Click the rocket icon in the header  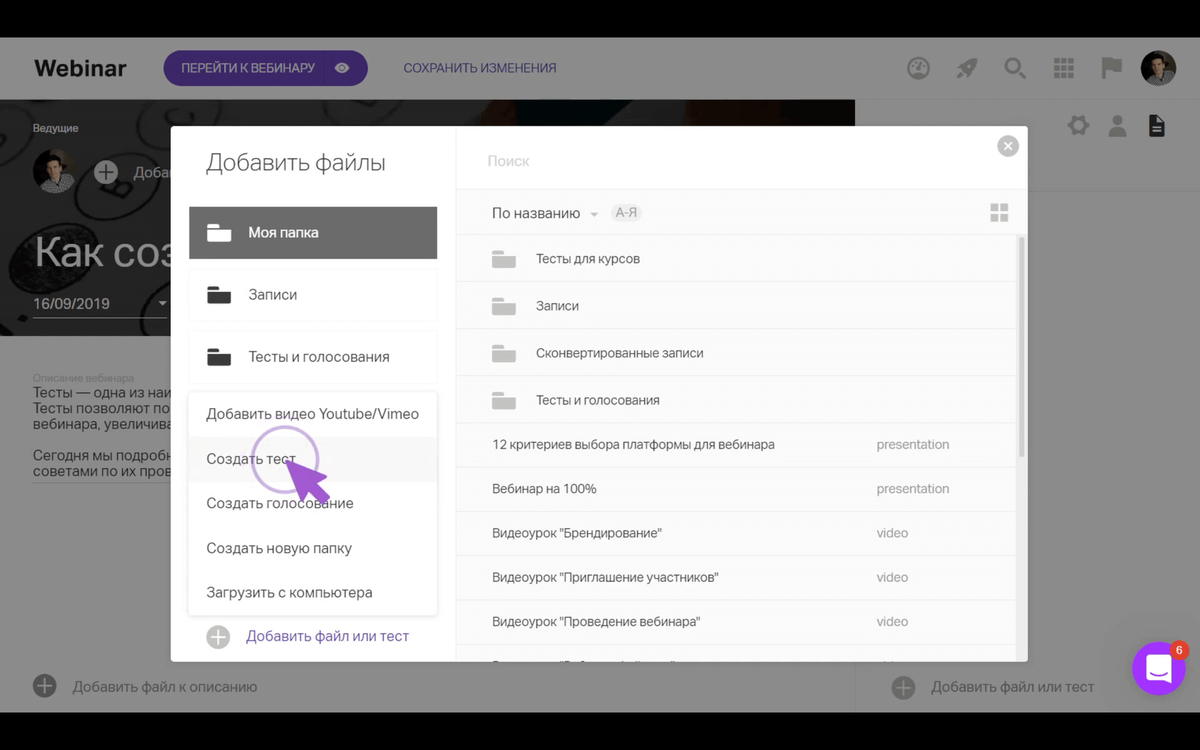[x=966, y=68]
